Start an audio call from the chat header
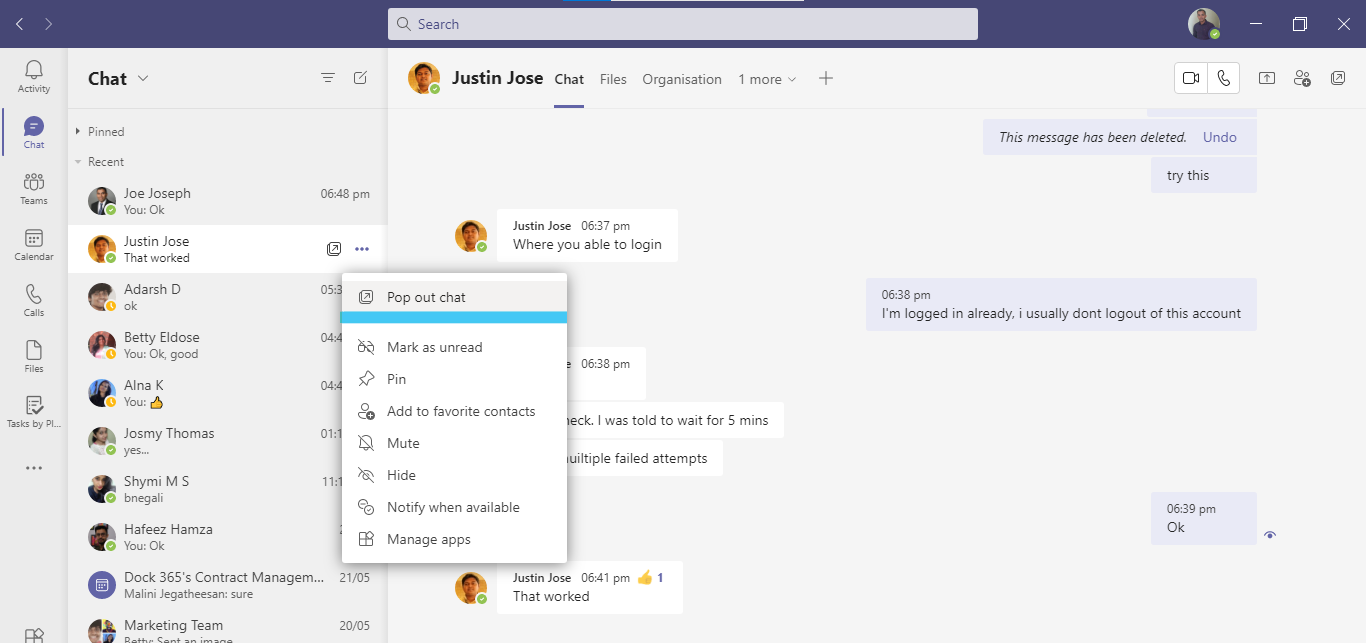Viewport: 1366px width, 643px height. click(x=1224, y=77)
